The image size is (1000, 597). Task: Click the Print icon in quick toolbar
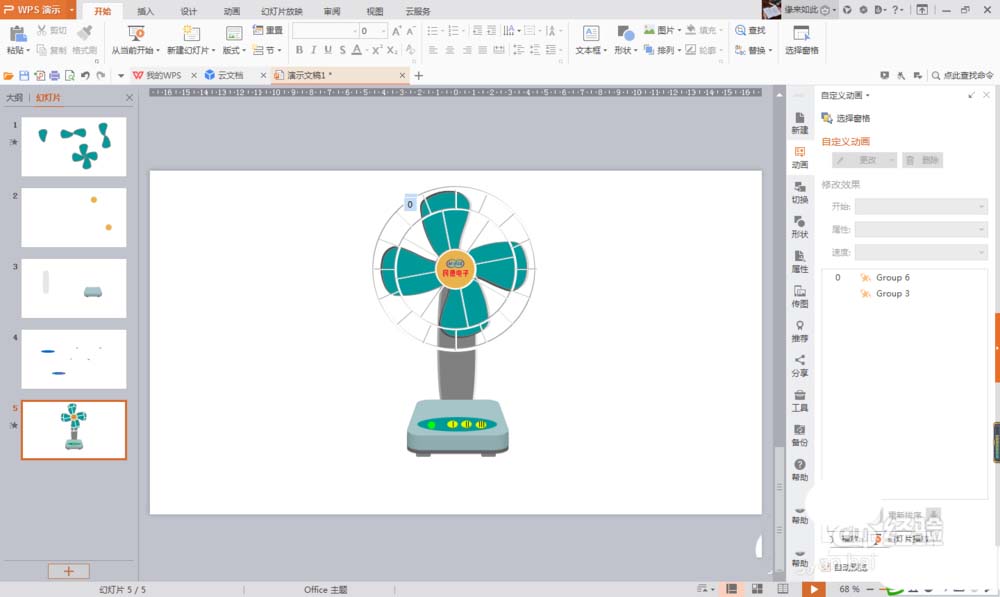click(55, 75)
